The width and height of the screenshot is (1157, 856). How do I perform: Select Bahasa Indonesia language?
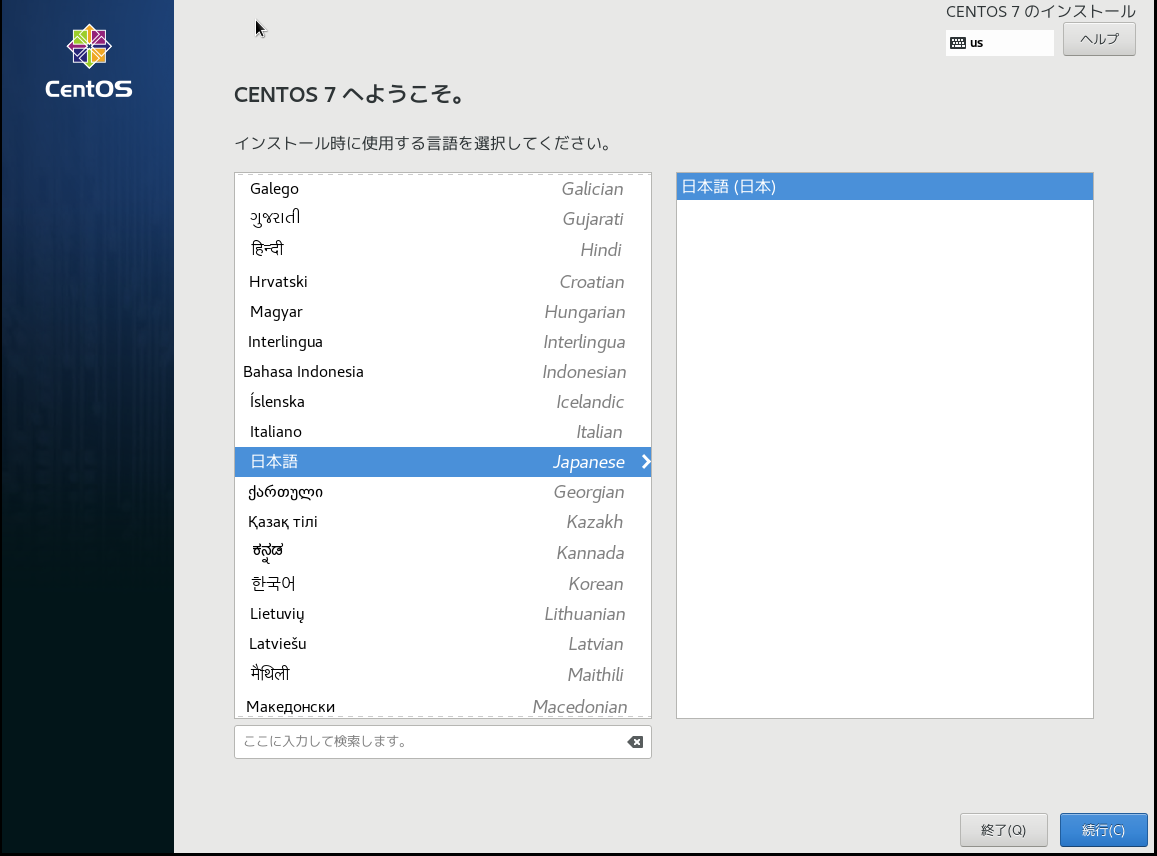(443, 372)
